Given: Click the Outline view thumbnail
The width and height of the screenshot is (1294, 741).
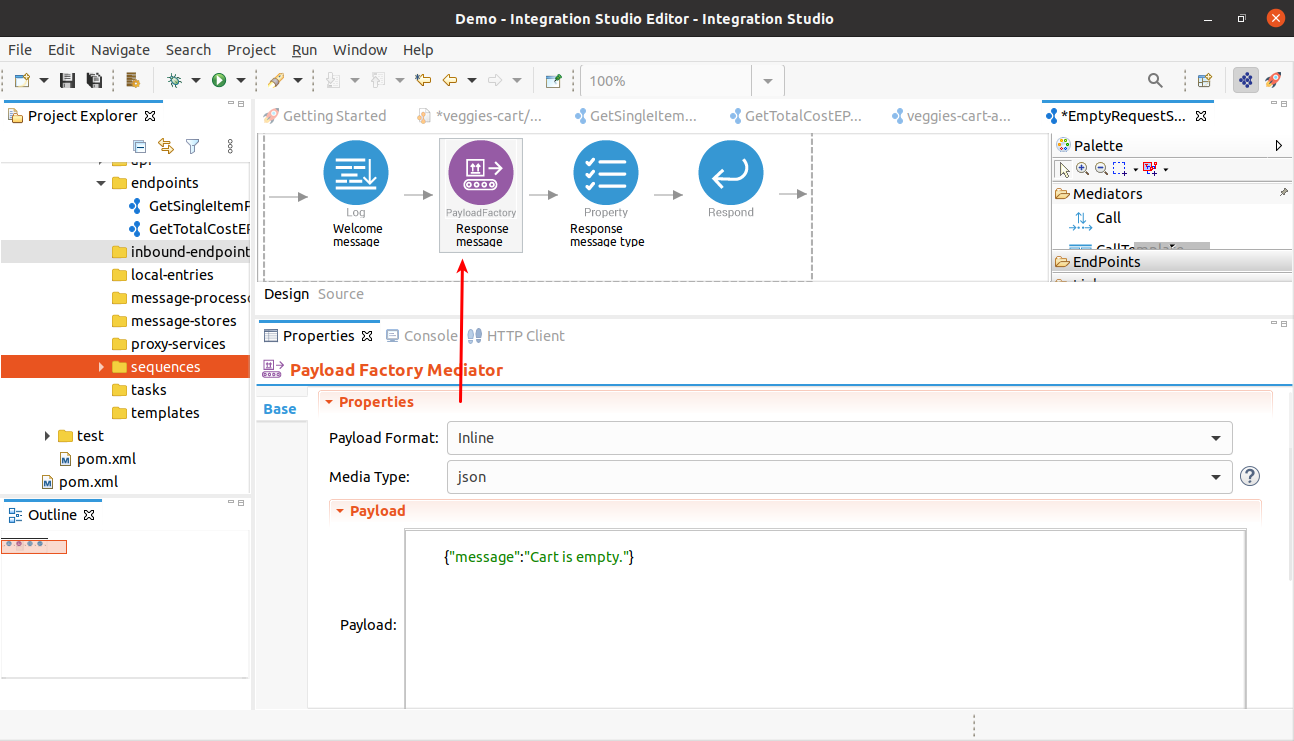Looking at the screenshot, I should click(x=34, y=546).
